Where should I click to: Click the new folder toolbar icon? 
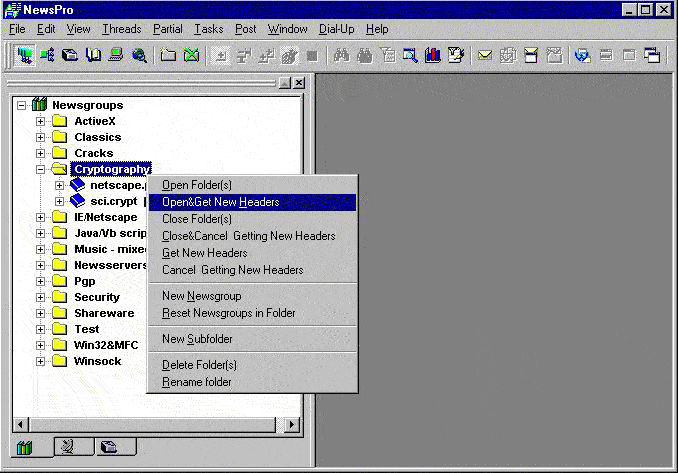tap(169, 55)
